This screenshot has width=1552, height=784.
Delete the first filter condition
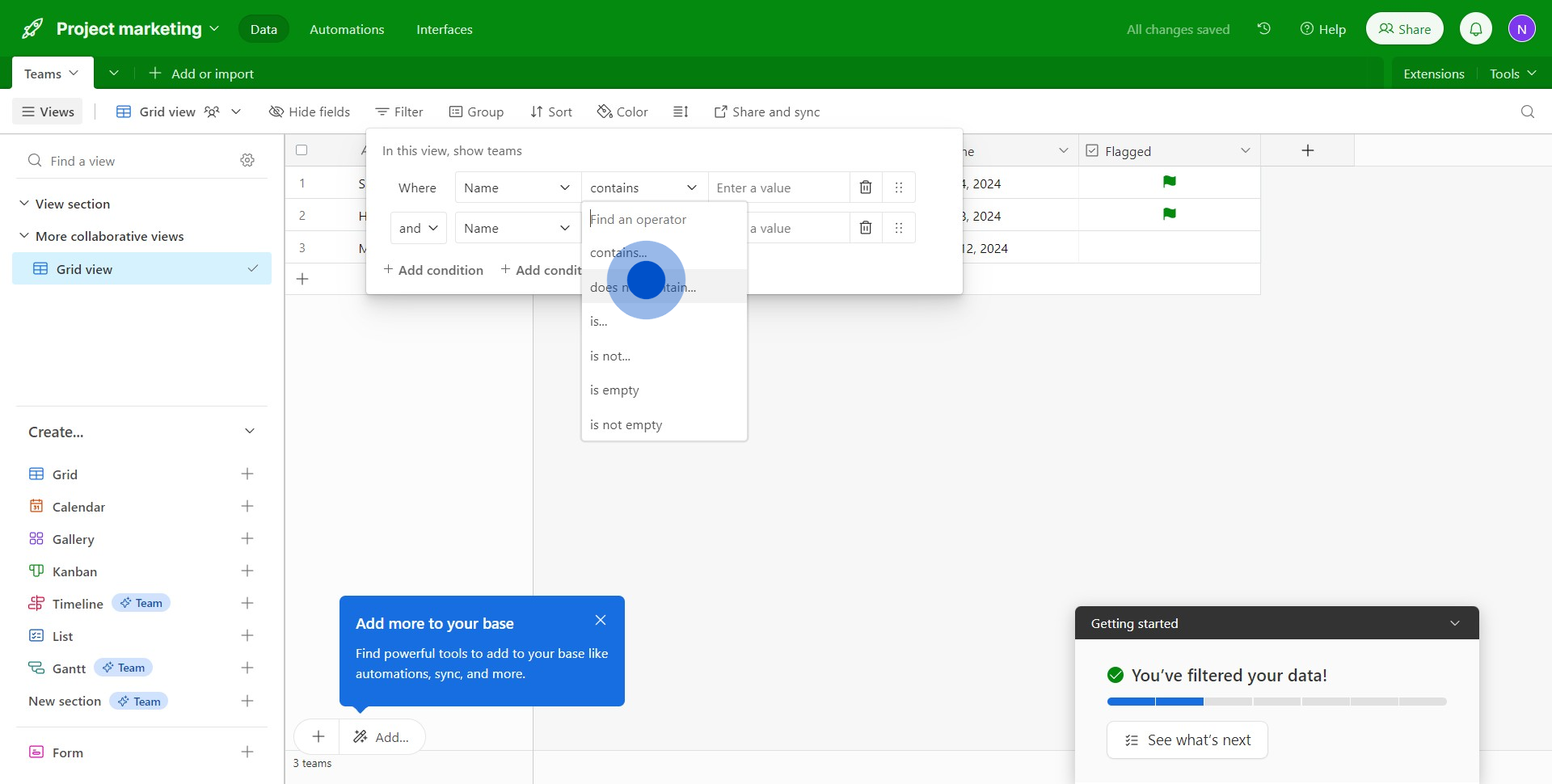pyautogui.click(x=866, y=188)
